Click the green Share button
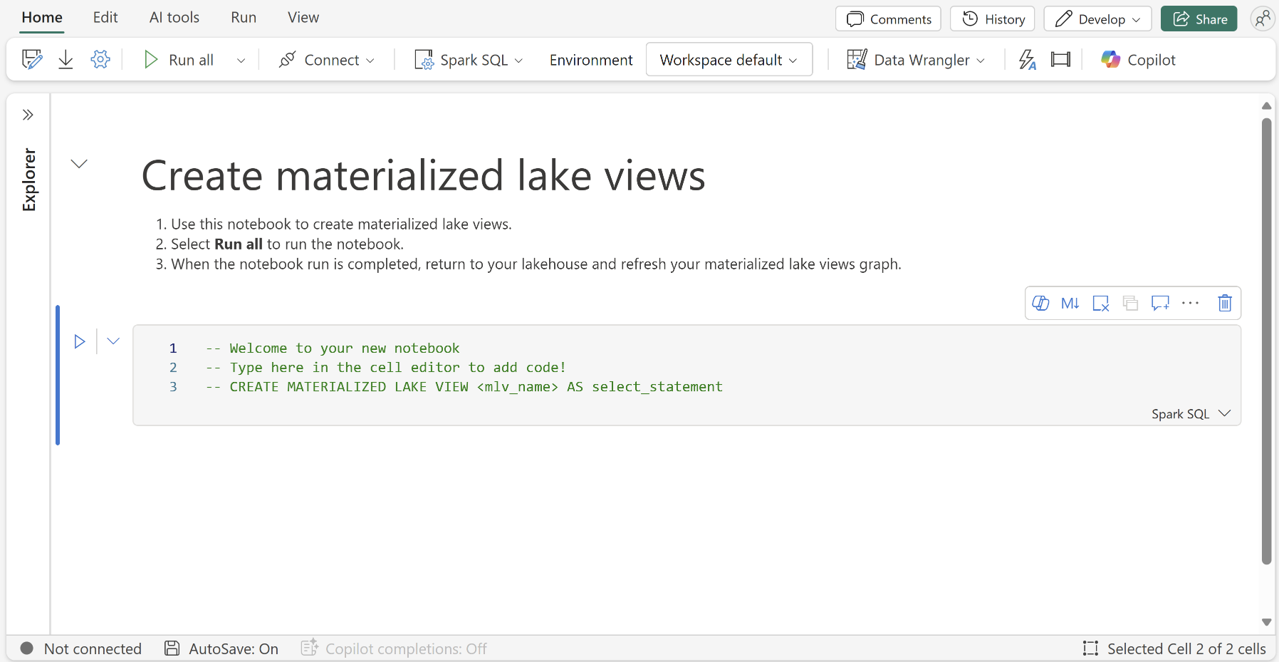 (1199, 19)
